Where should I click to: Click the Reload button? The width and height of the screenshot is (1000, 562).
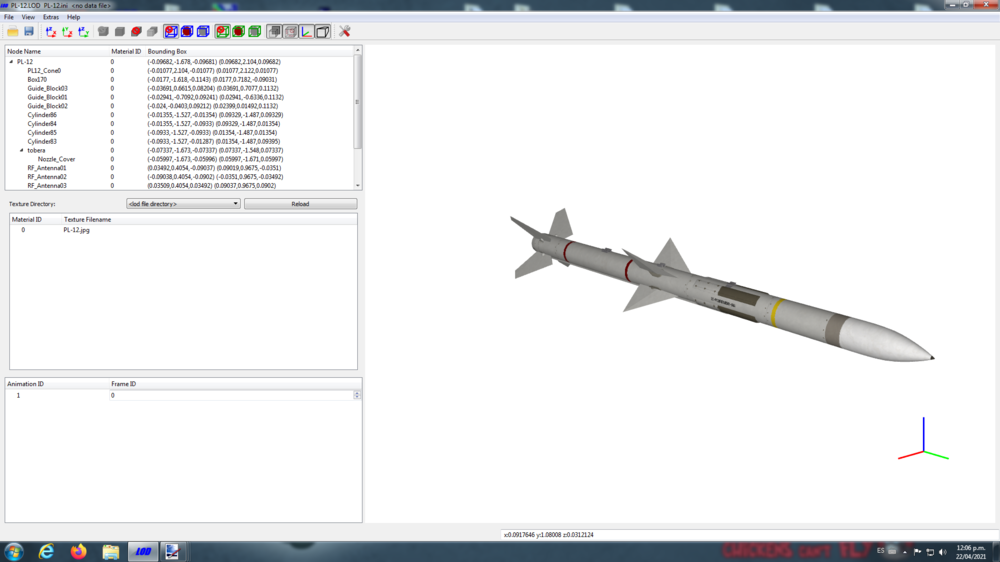click(300, 204)
